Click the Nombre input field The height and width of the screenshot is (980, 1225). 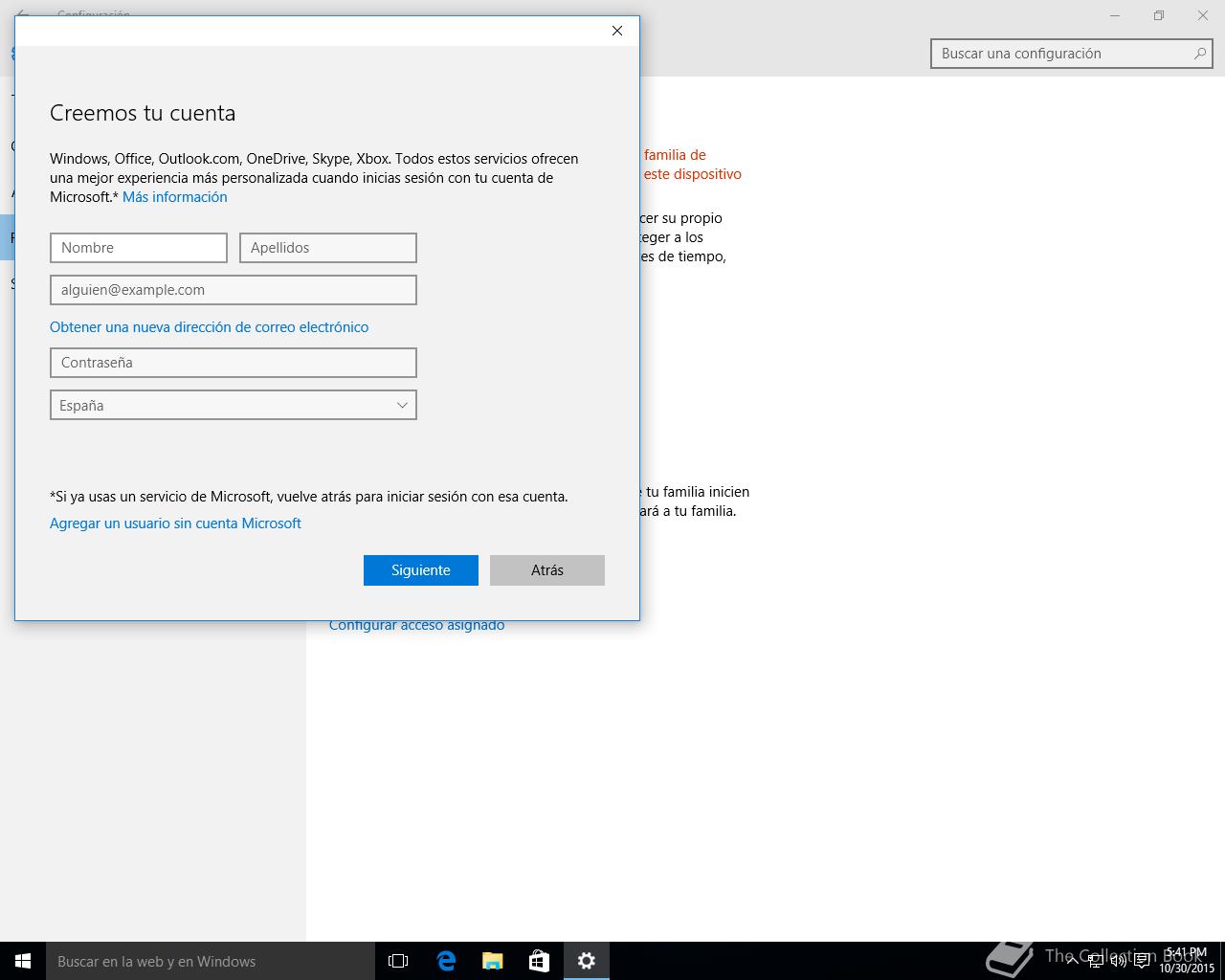(x=139, y=248)
